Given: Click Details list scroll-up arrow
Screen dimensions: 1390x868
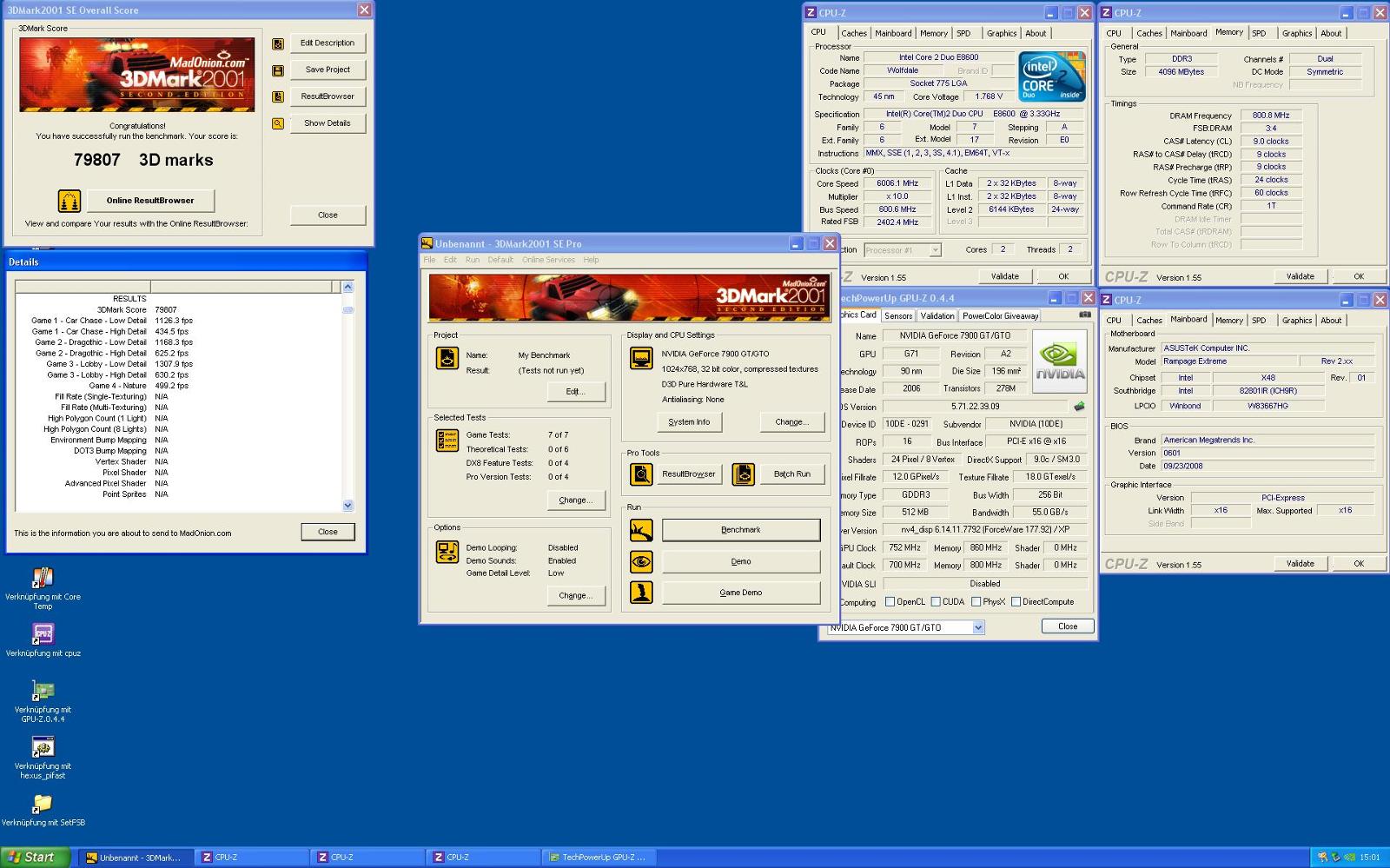Looking at the screenshot, I should pos(347,287).
